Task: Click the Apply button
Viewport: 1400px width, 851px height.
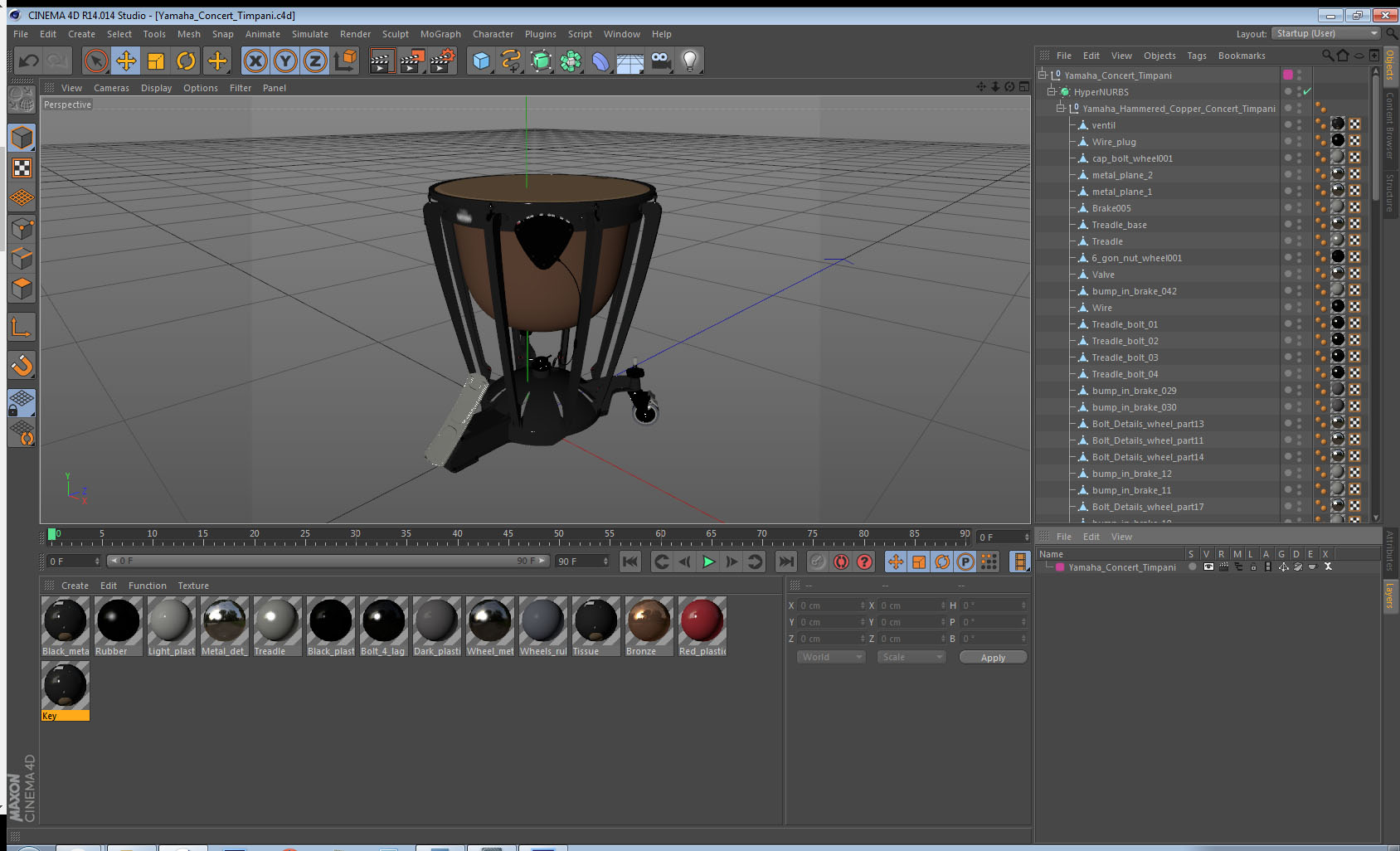Action: [993, 657]
